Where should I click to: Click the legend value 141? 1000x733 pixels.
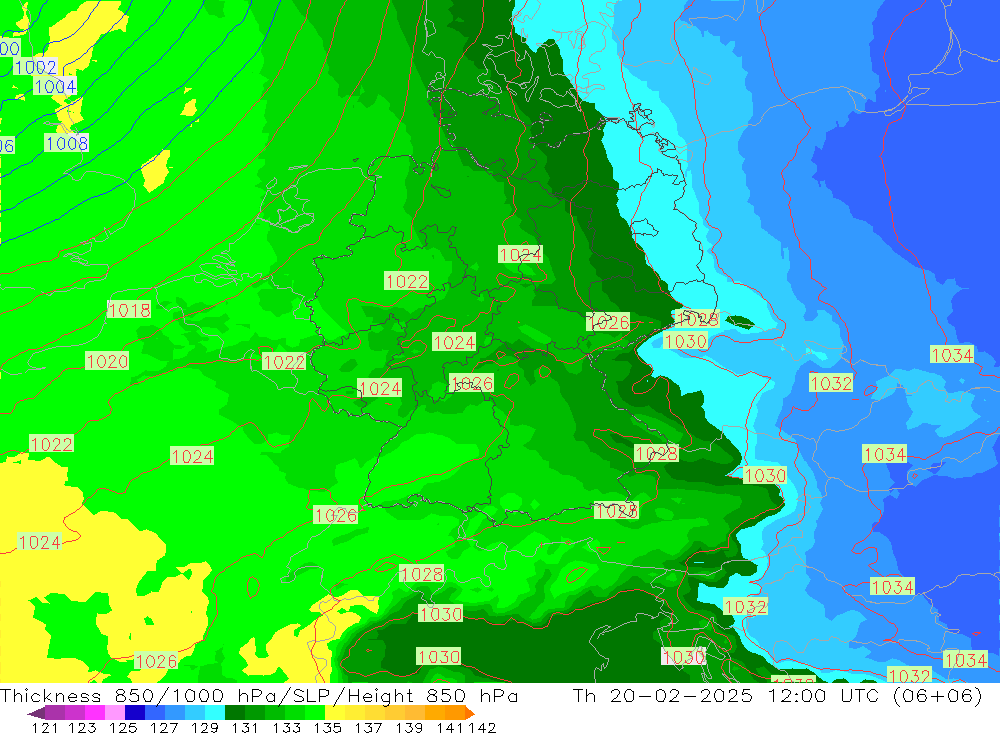point(450,727)
